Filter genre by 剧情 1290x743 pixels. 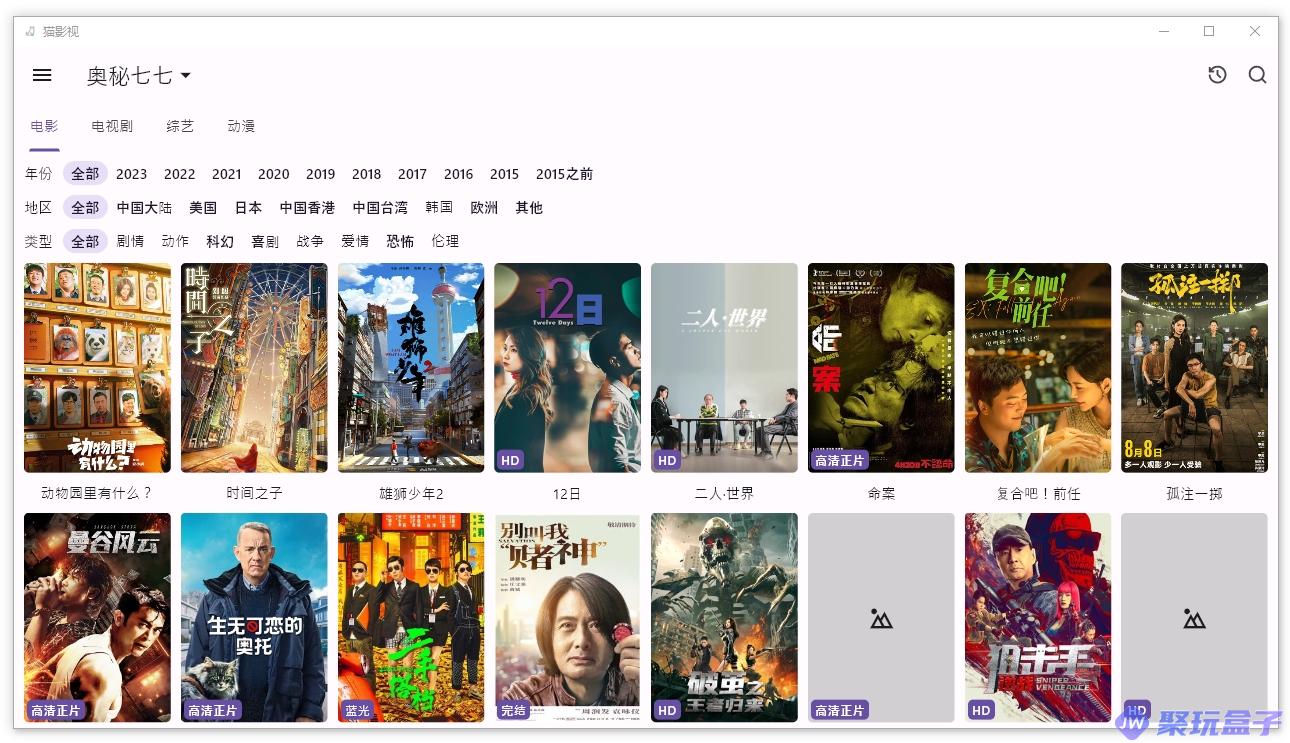point(130,241)
